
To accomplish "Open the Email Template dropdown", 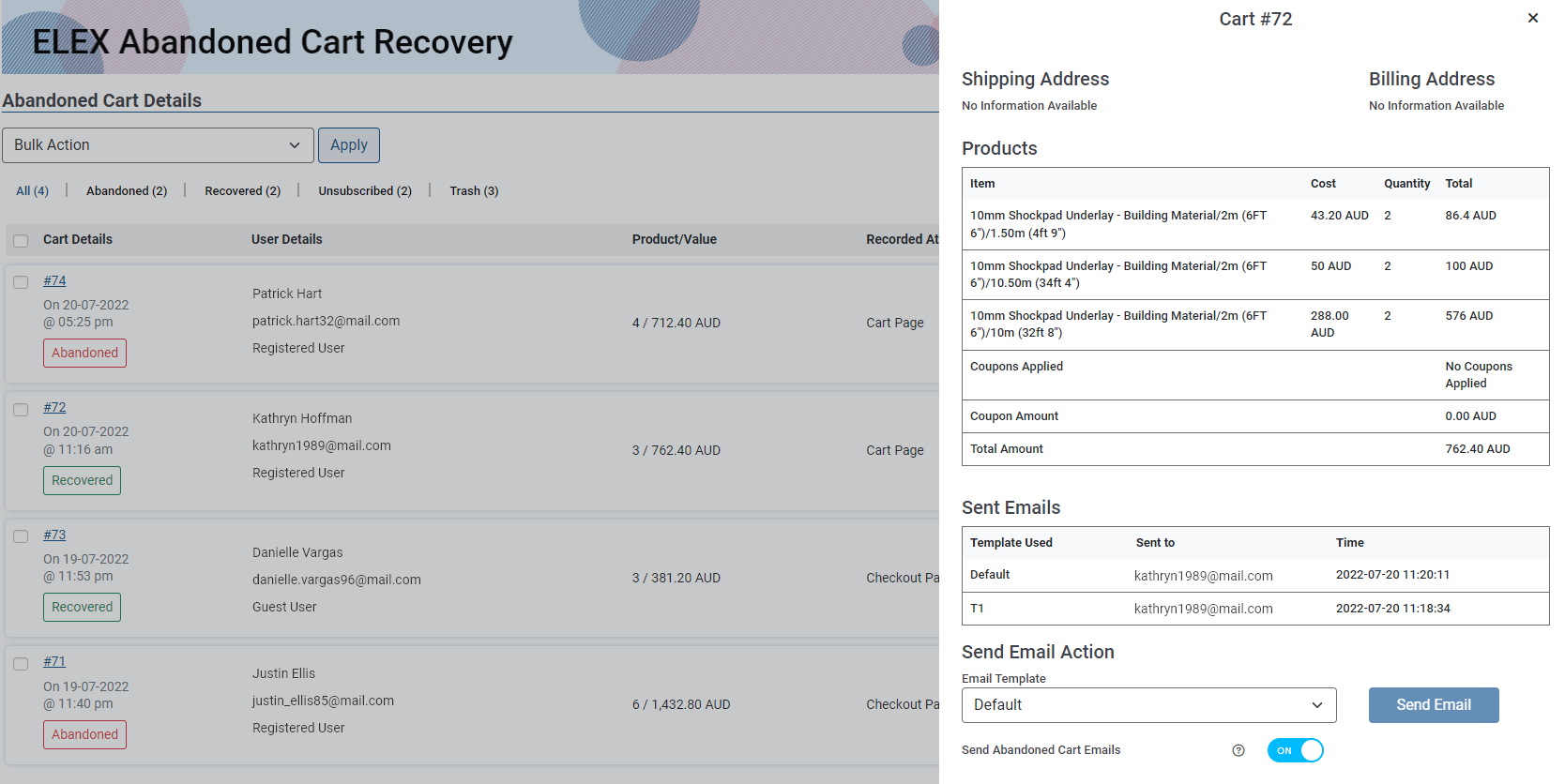I will 1149,705.
